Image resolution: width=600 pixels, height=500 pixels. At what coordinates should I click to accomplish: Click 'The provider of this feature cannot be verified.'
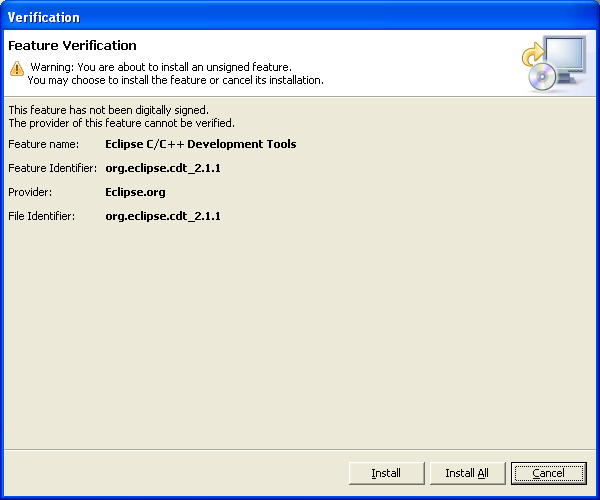[122, 123]
